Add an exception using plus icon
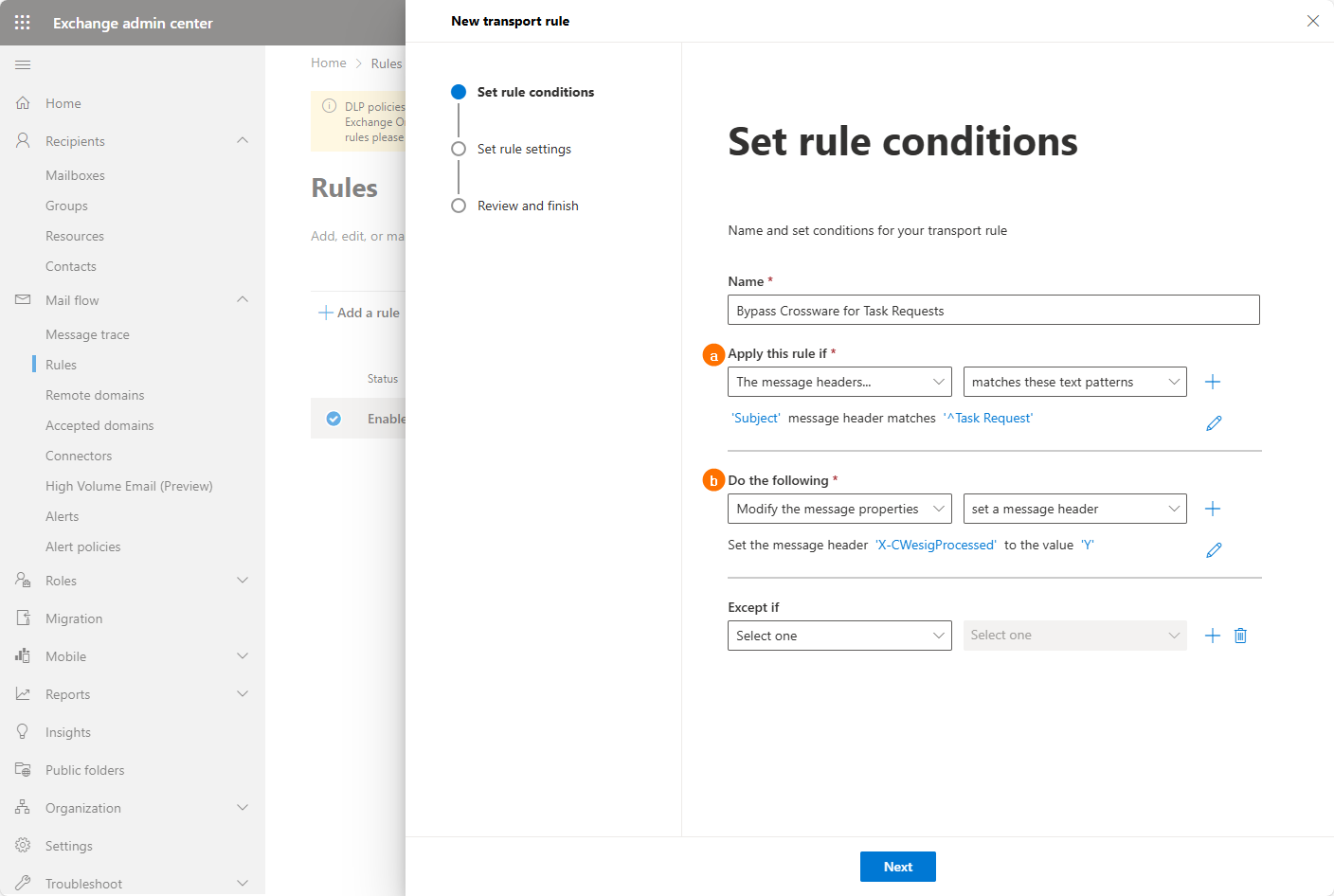The width and height of the screenshot is (1334, 896). (1212, 636)
